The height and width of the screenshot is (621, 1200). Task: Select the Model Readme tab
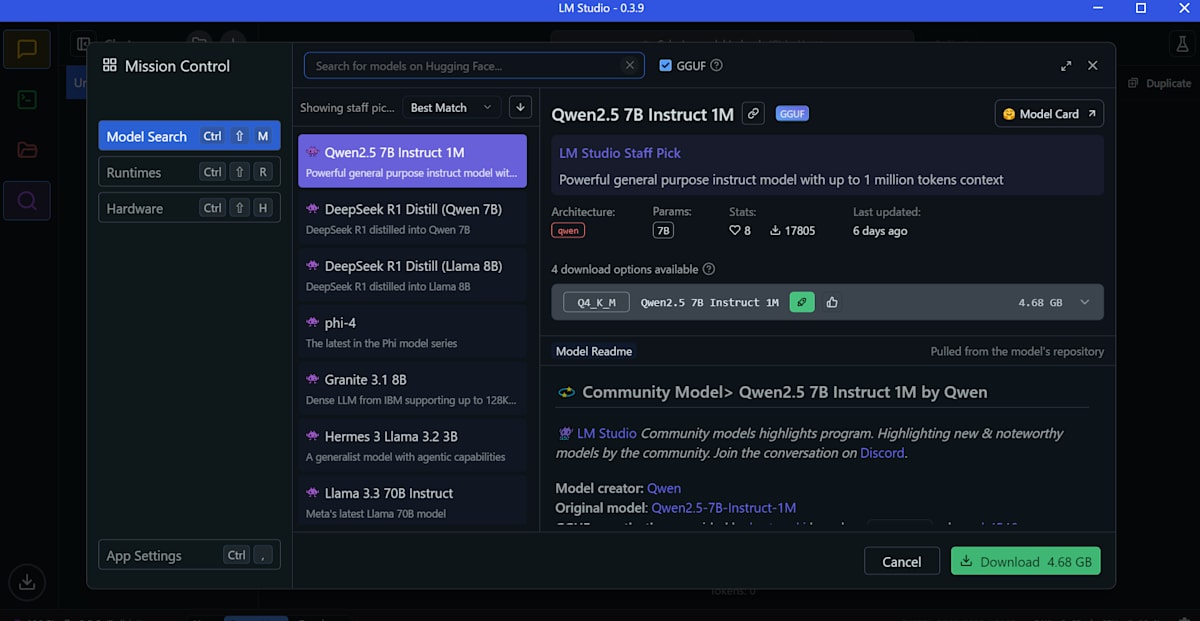594,351
